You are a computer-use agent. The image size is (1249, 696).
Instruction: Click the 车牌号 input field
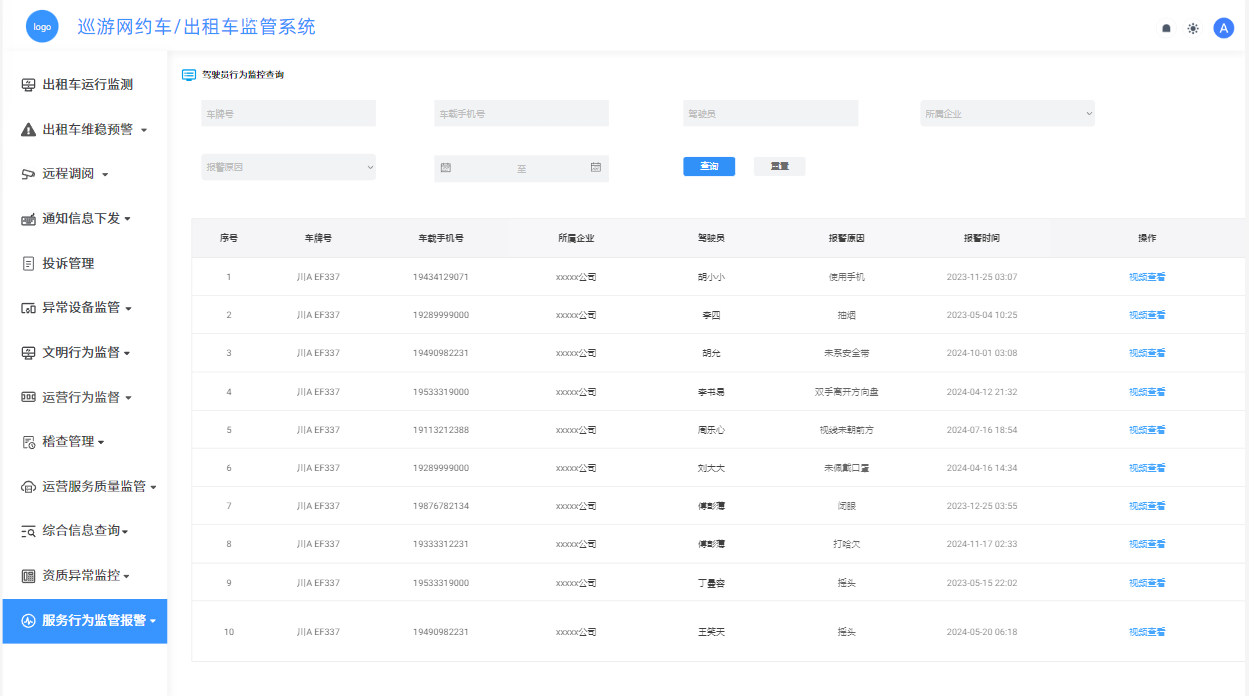click(288, 114)
